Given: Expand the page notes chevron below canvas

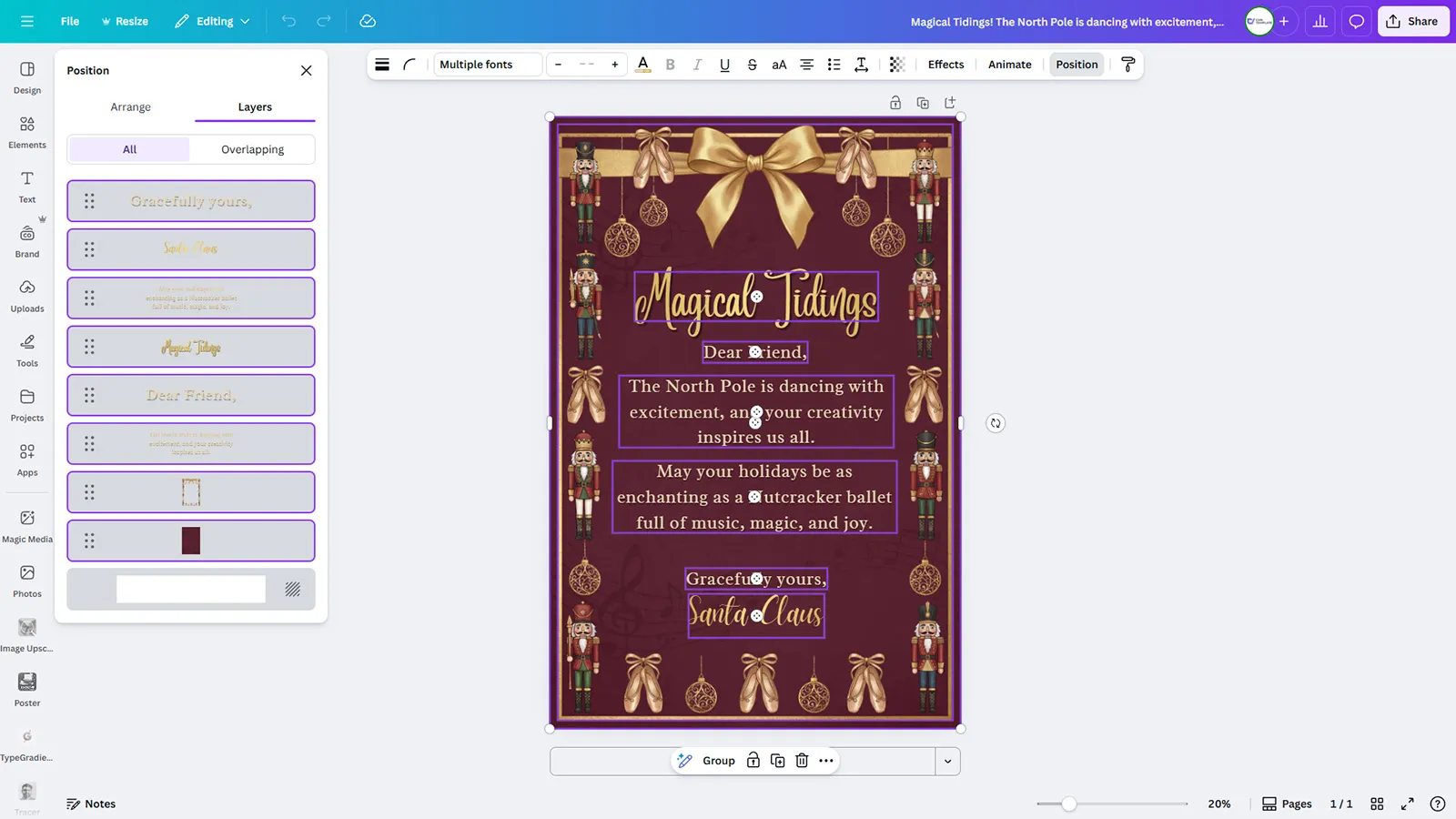Looking at the screenshot, I should pyautogui.click(x=947, y=762).
